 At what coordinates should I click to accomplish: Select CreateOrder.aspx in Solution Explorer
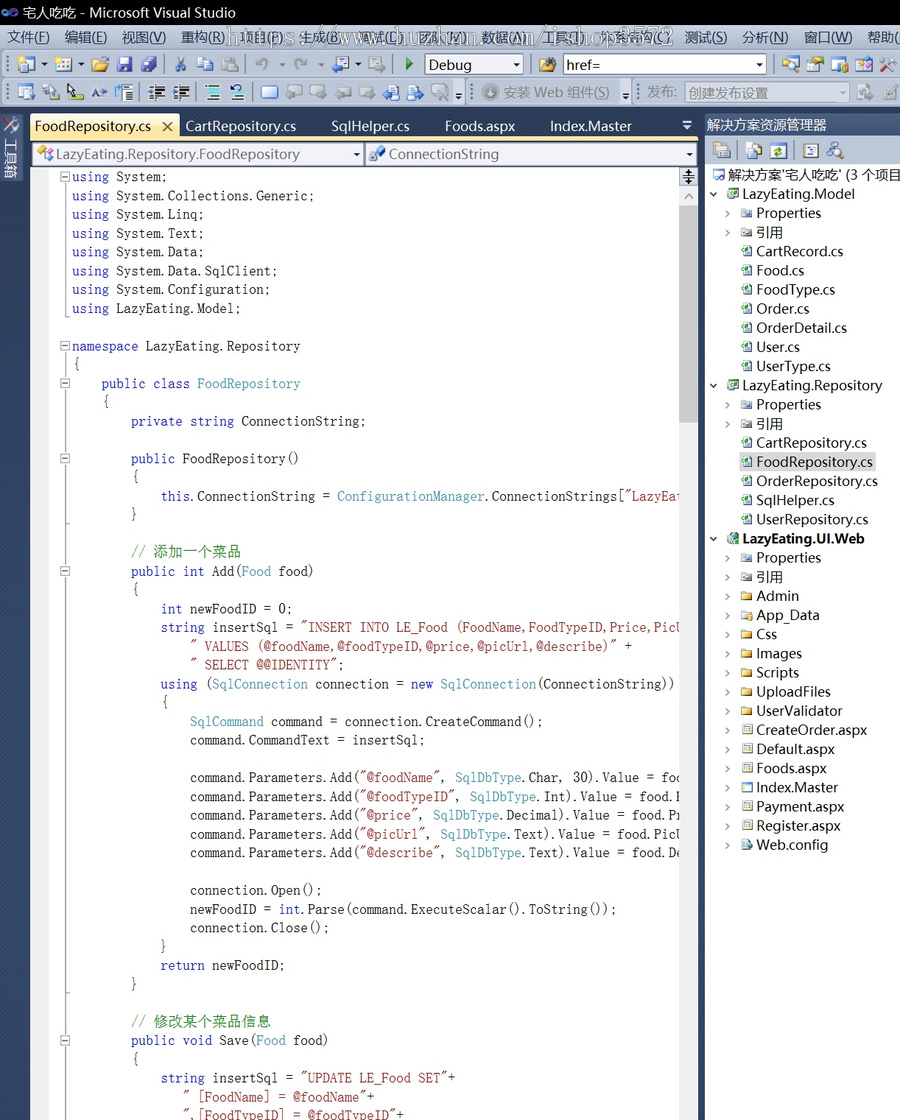(811, 730)
